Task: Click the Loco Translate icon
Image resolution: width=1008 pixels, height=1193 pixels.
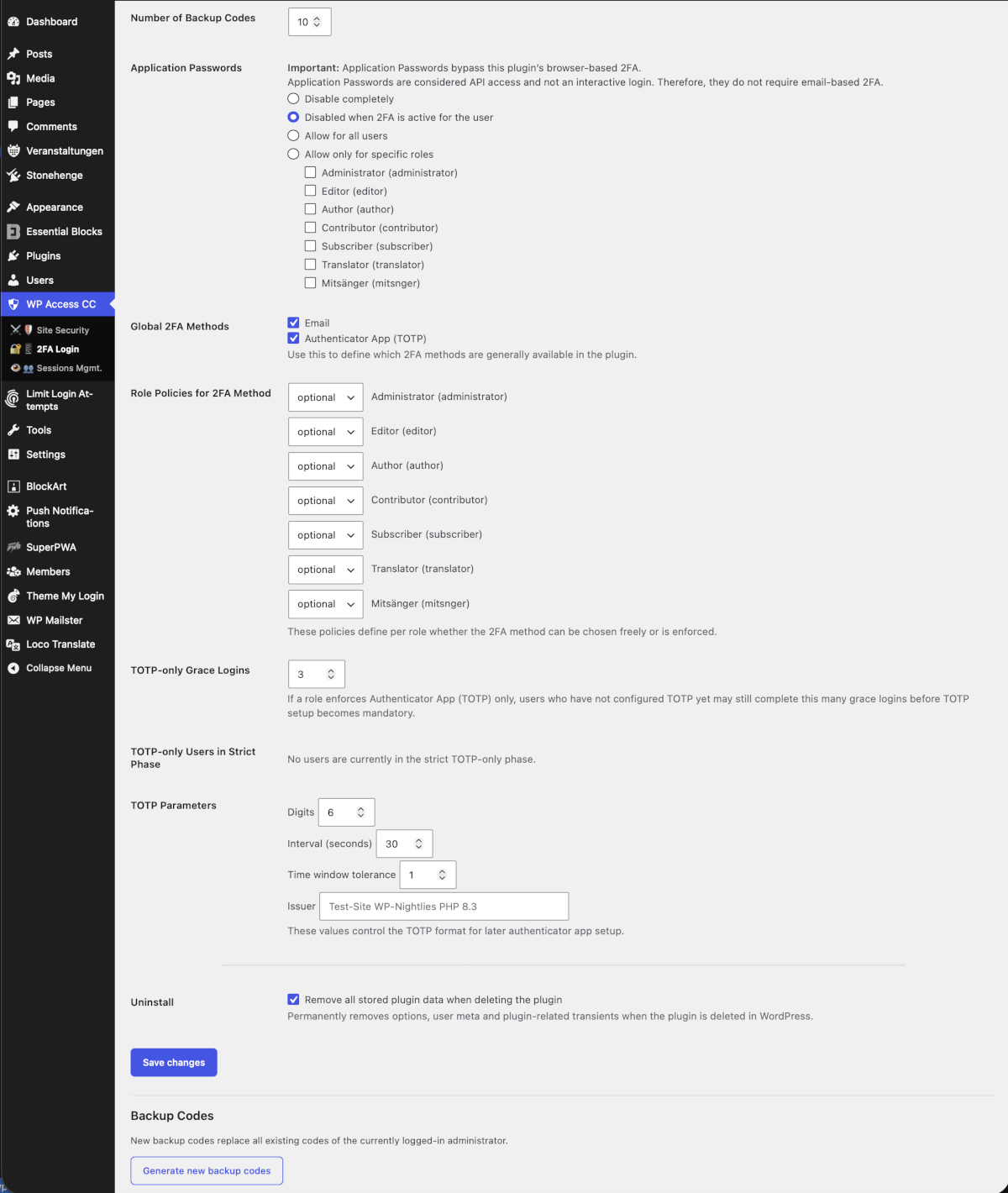Action: coord(13,644)
